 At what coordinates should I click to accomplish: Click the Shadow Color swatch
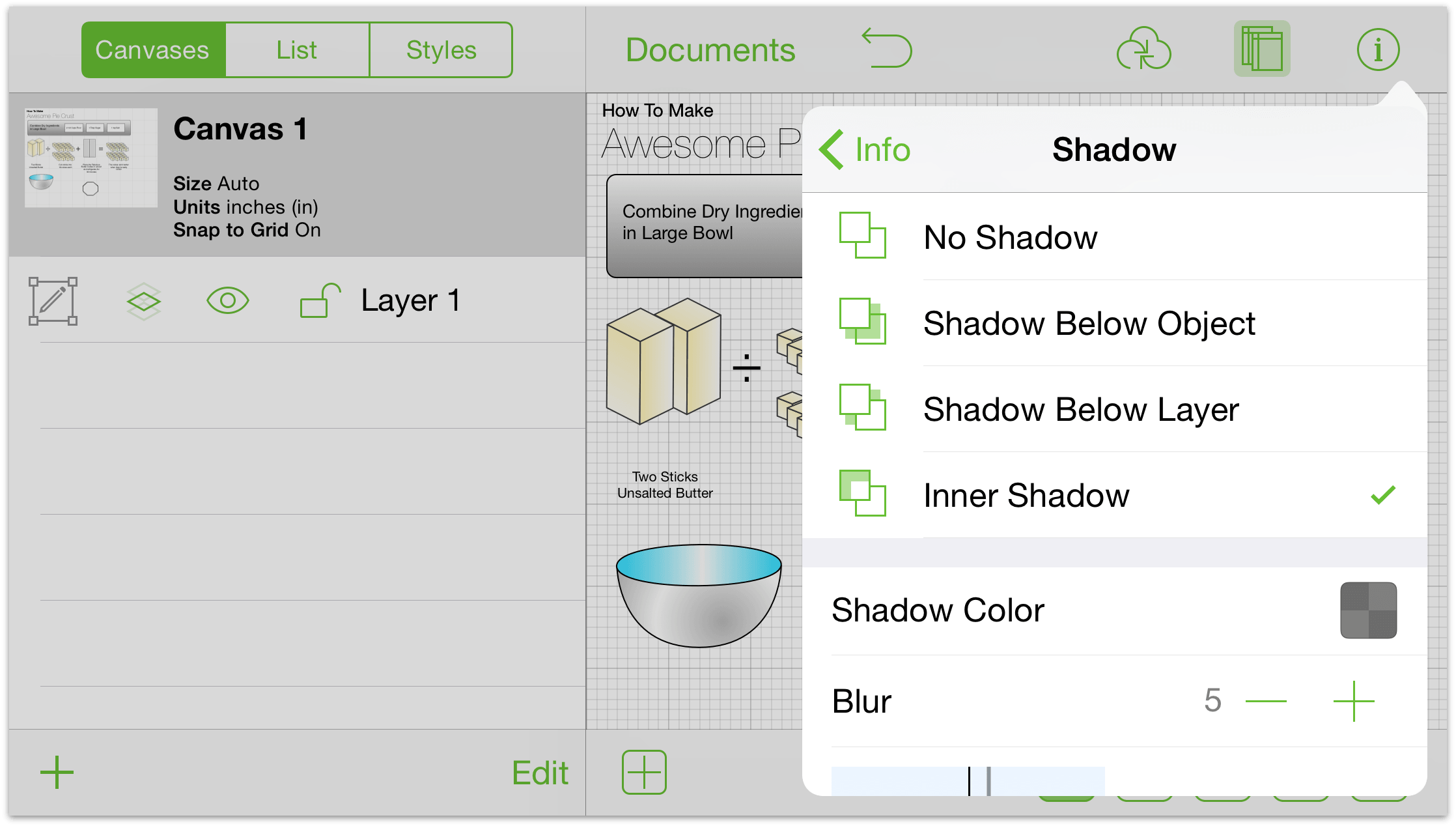pos(1368,611)
